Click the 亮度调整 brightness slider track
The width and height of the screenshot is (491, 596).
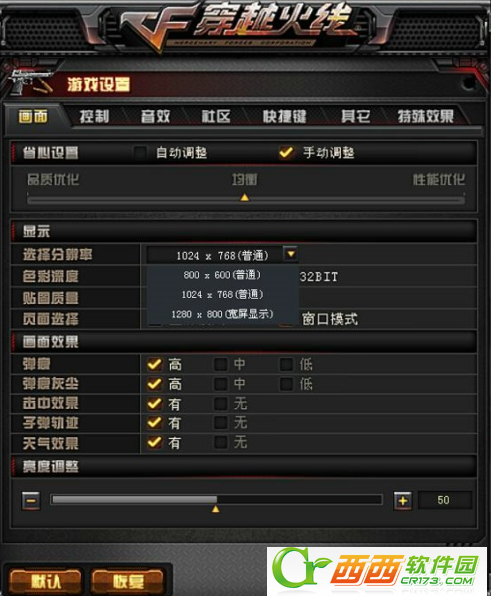click(216, 499)
